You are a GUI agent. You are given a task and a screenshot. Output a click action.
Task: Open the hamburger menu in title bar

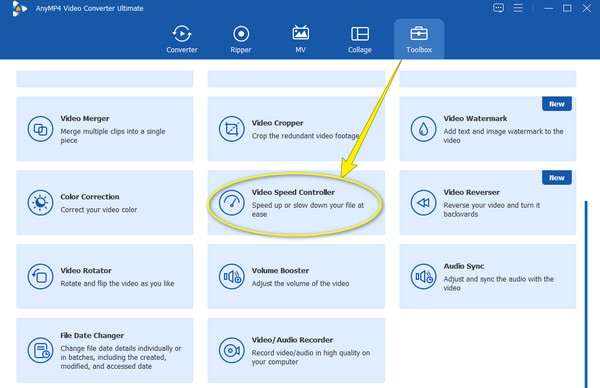pyautogui.click(x=518, y=8)
